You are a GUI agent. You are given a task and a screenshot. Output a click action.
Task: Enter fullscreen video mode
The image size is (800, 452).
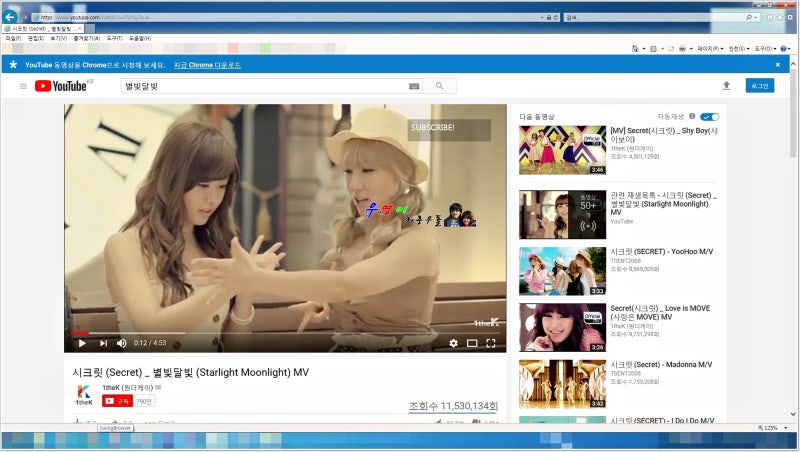(x=491, y=343)
